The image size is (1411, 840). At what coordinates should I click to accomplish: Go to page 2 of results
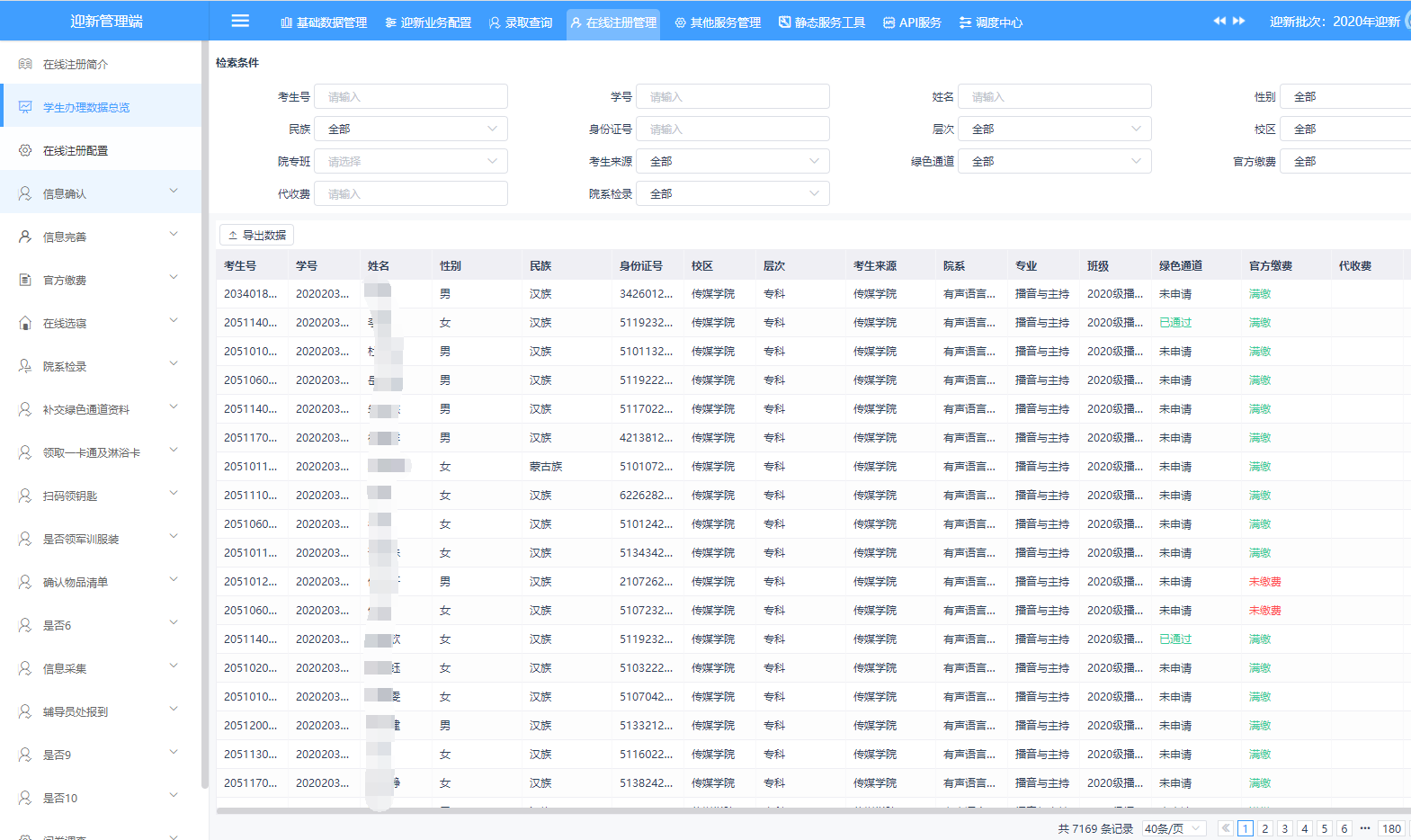1265,828
